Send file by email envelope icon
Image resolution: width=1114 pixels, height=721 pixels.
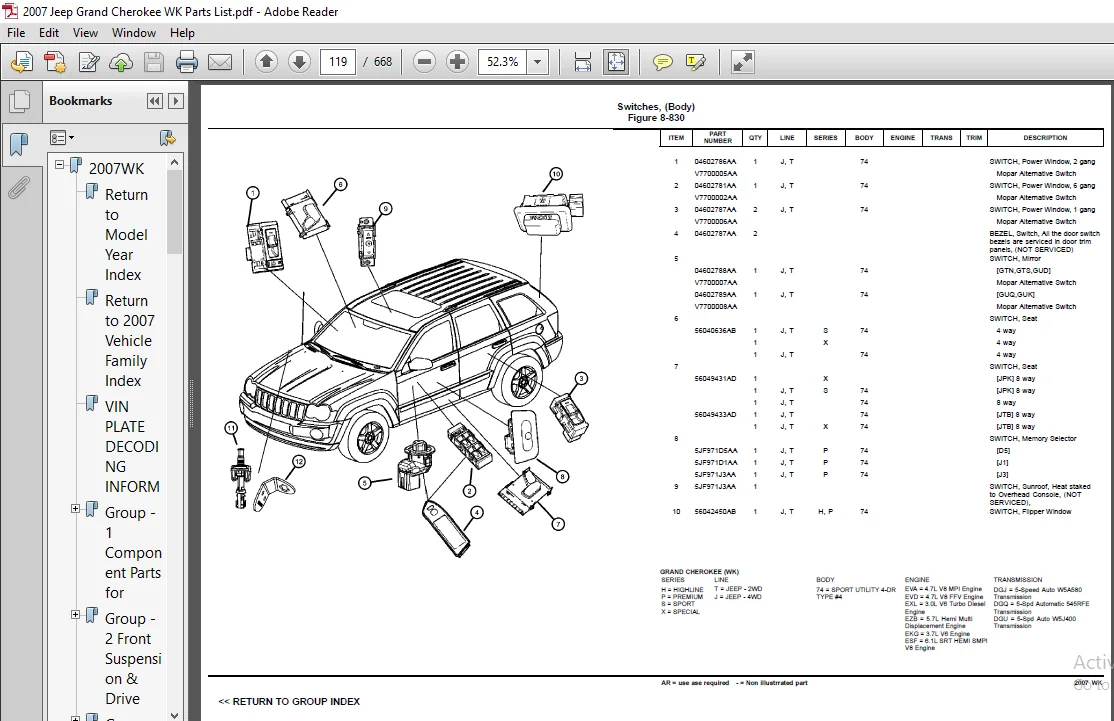220,63
